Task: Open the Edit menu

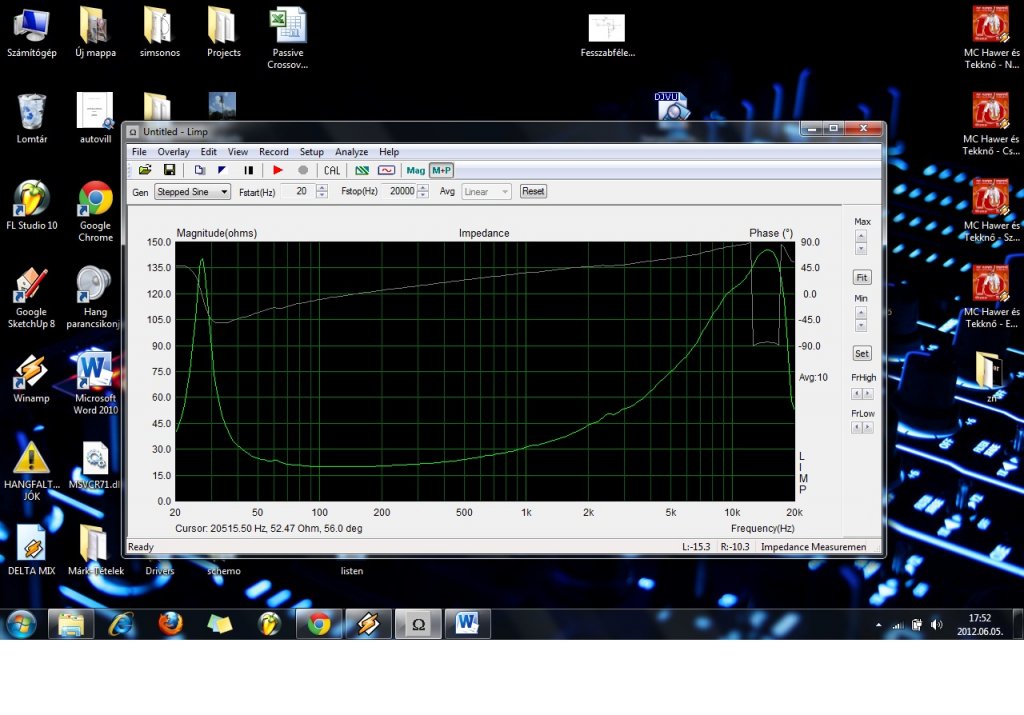Action: pyautogui.click(x=208, y=151)
